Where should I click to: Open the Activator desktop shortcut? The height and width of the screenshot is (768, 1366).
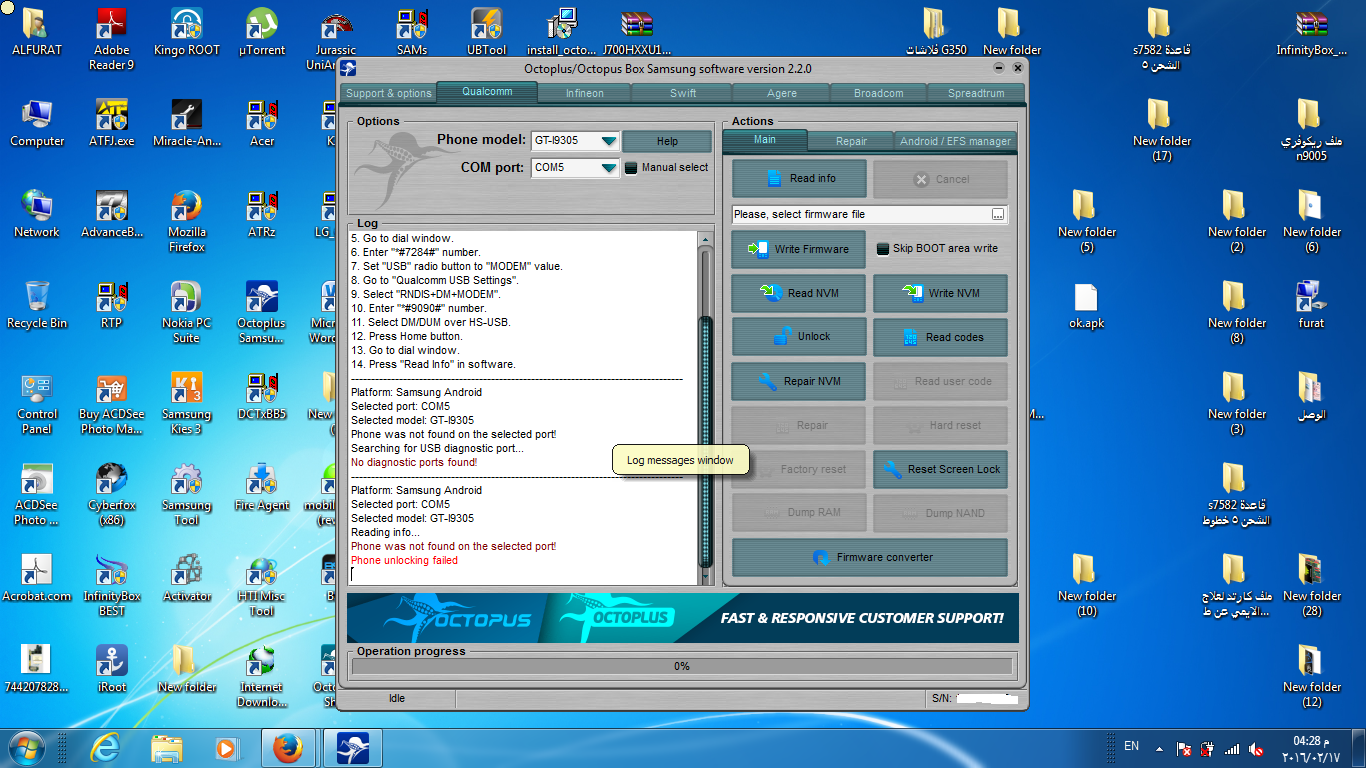tap(186, 579)
